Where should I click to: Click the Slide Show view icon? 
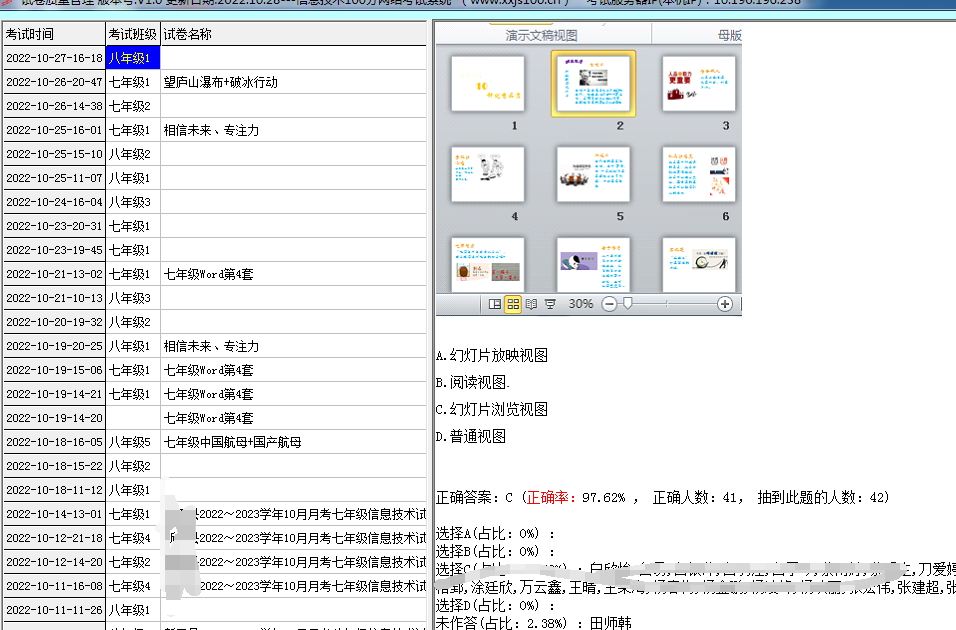[550, 304]
